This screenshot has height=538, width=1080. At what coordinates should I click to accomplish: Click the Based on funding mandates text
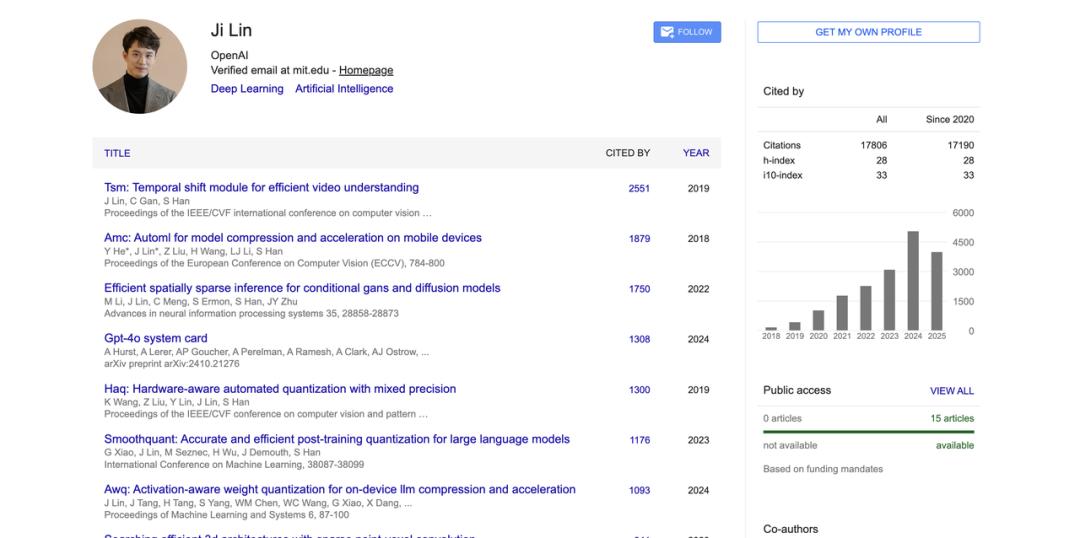pyautogui.click(x=822, y=469)
